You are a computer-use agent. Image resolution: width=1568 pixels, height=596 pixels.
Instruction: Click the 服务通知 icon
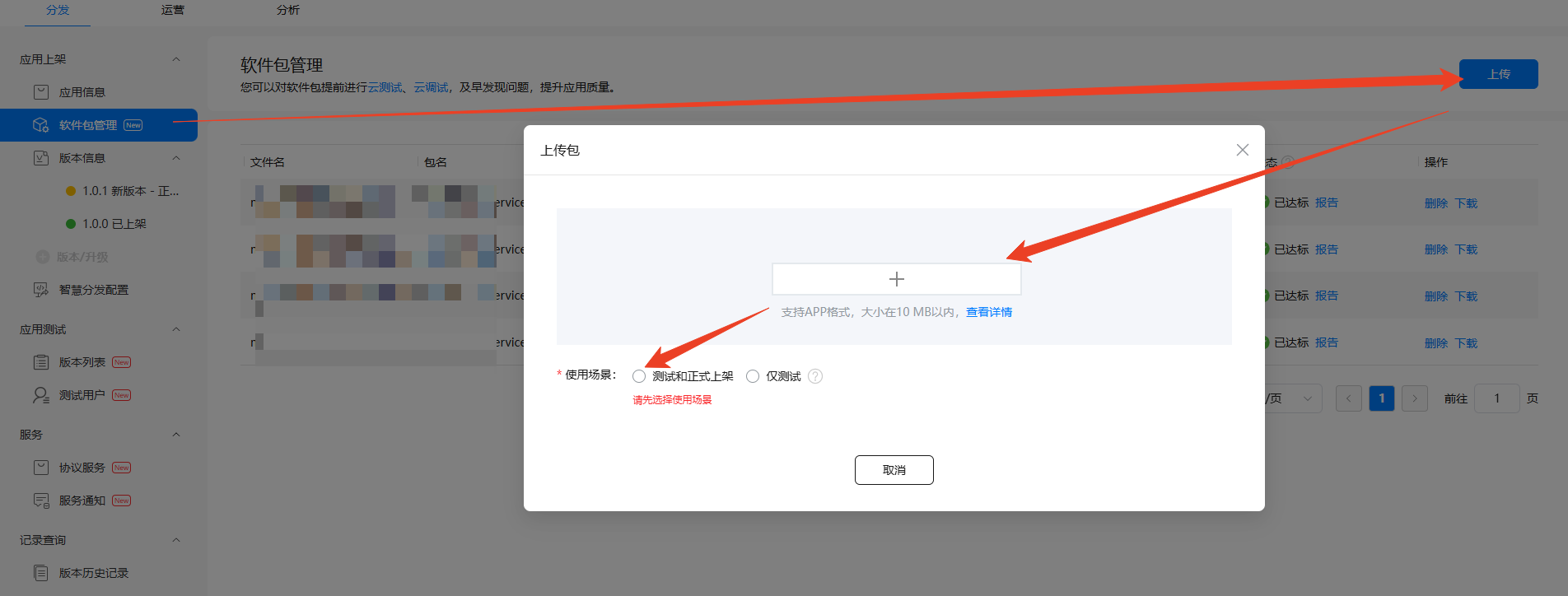click(41, 501)
